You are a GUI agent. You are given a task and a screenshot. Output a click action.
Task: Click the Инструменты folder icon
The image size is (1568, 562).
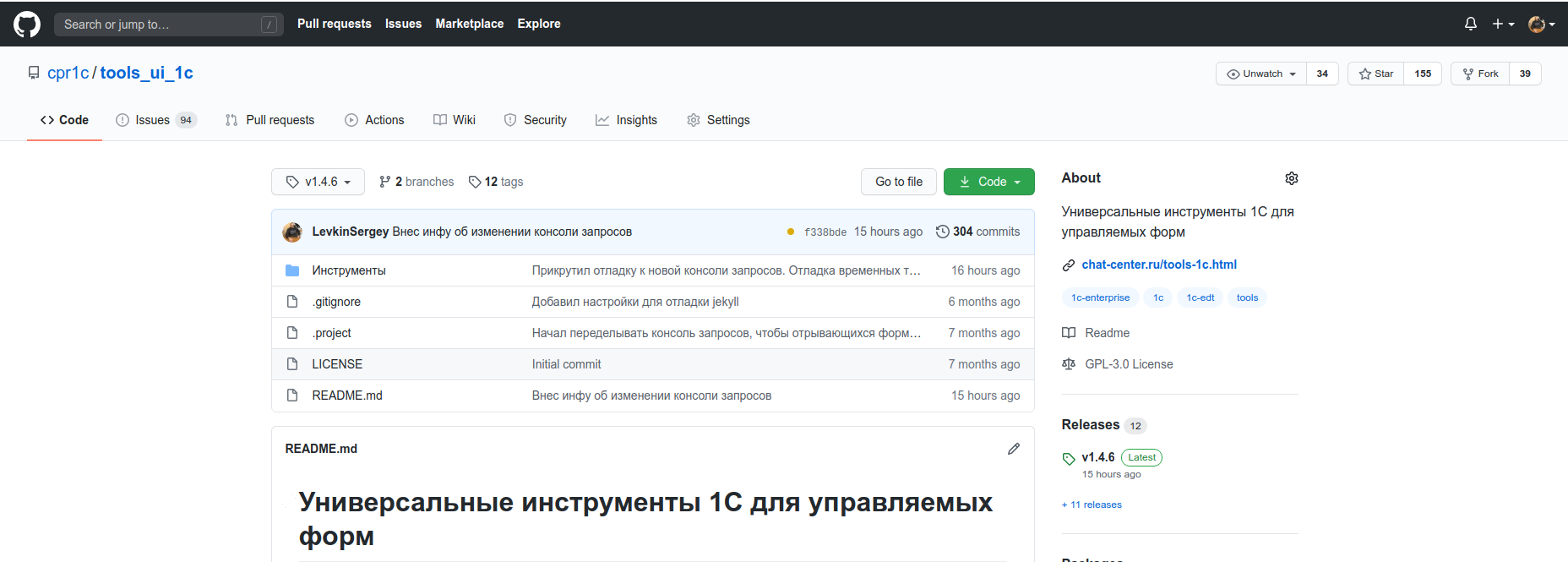coord(292,270)
